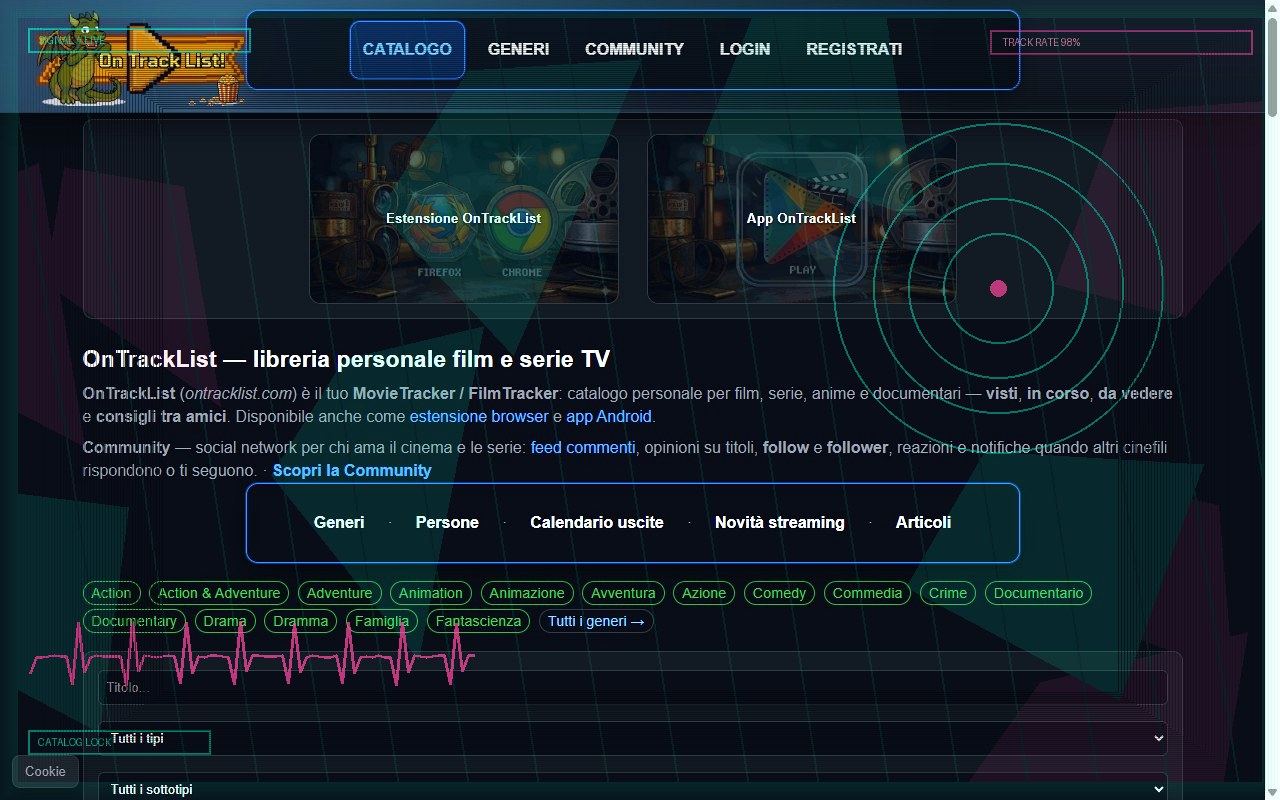Click the LOGIN nav link

point(745,49)
